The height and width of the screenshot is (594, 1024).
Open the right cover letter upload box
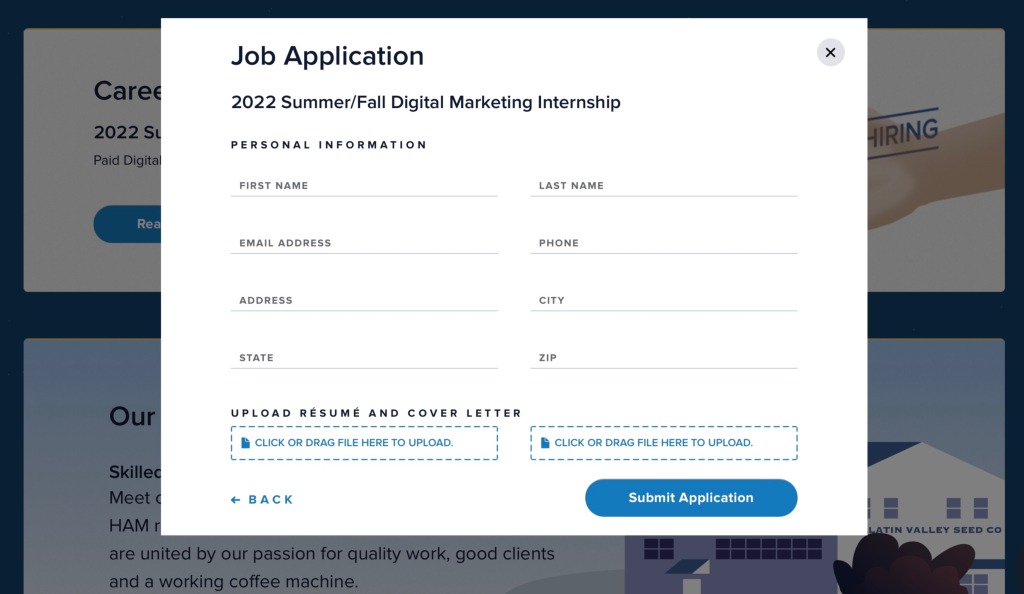(x=664, y=443)
